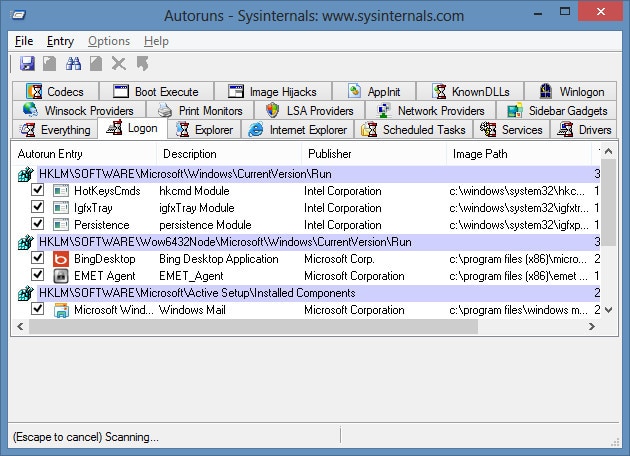Switch to the Network Providers tab
The width and height of the screenshot is (630, 456).
[431, 110]
